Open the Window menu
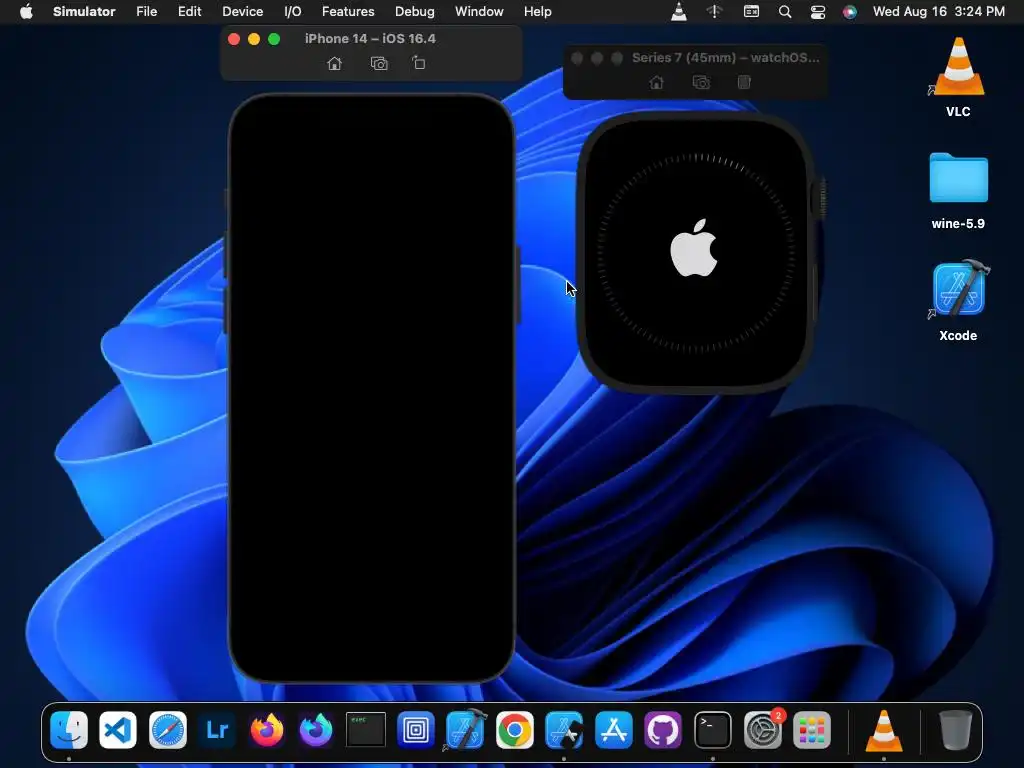Image resolution: width=1024 pixels, height=768 pixels. (479, 11)
